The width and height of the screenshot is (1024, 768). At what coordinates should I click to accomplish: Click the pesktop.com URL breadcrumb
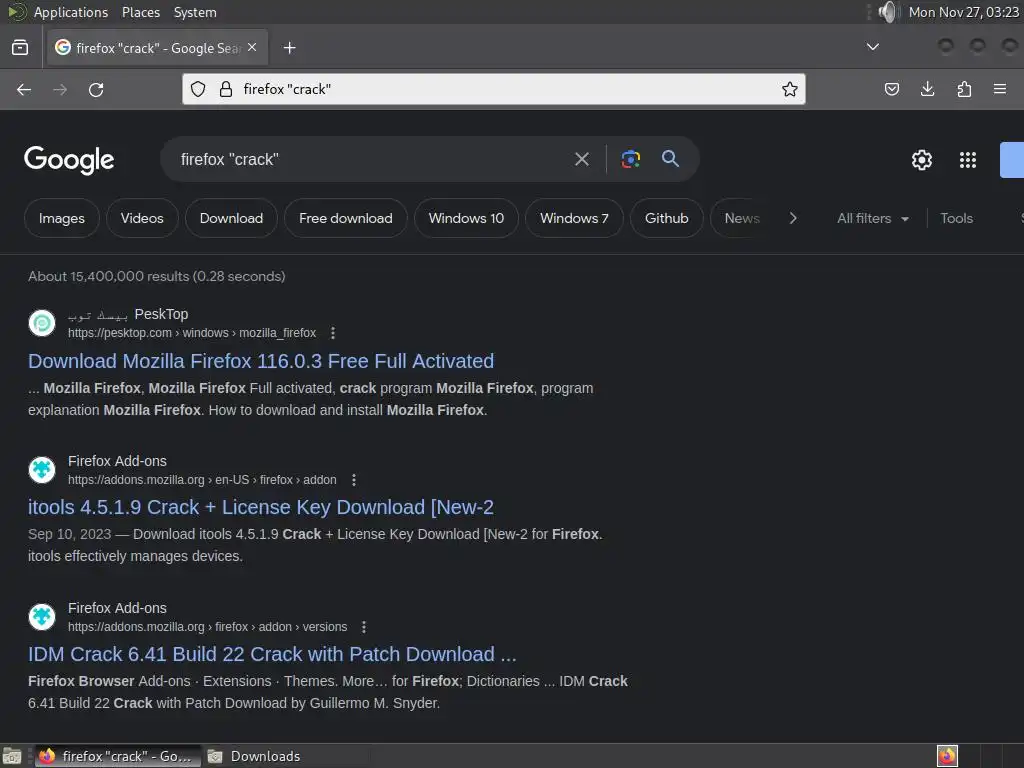pyautogui.click(x=191, y=333)
